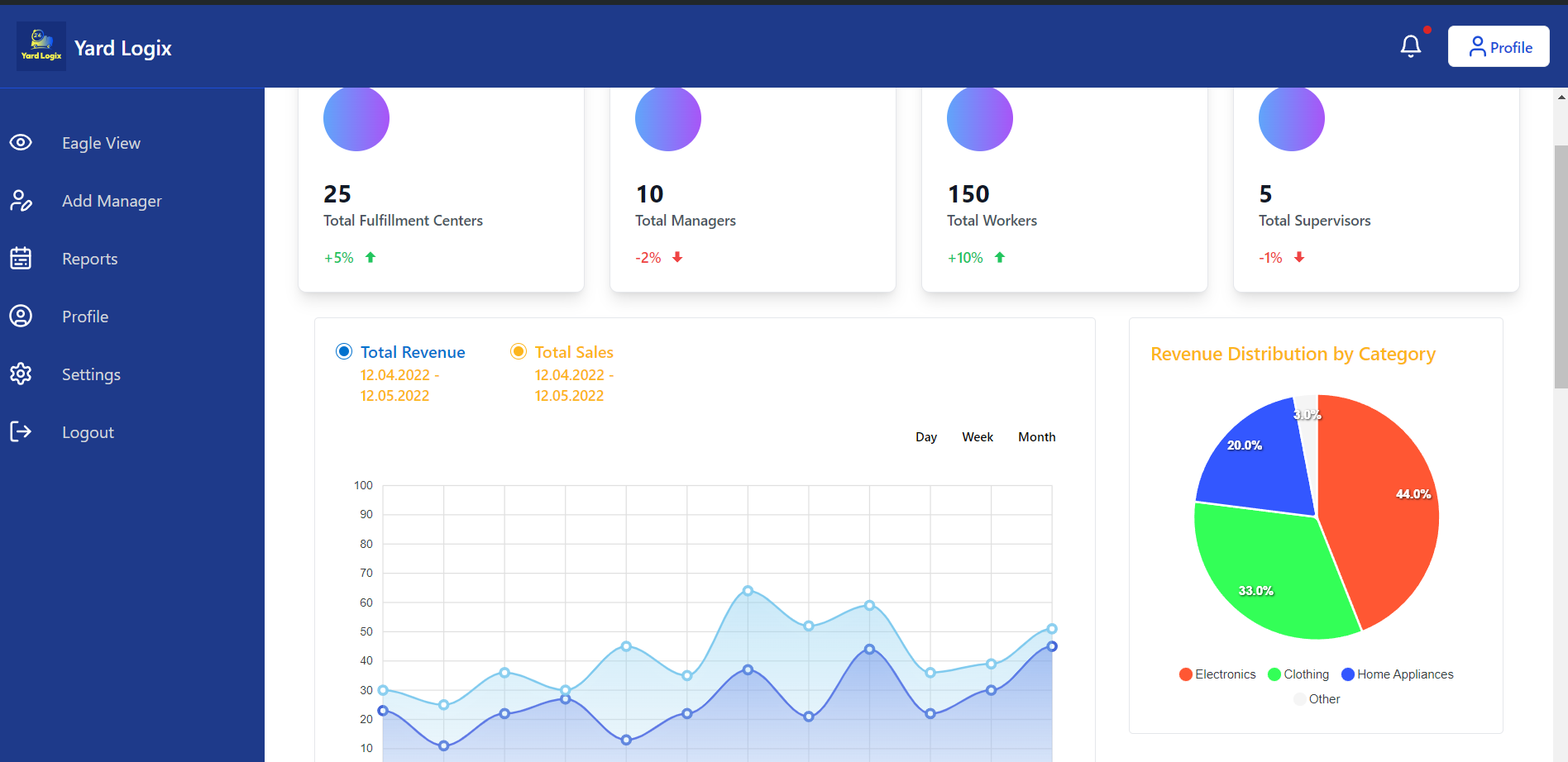Open the notification bell
The height and width of the screenshot is (762, 1568).
pyautogui.click(x=1411, y=46)
